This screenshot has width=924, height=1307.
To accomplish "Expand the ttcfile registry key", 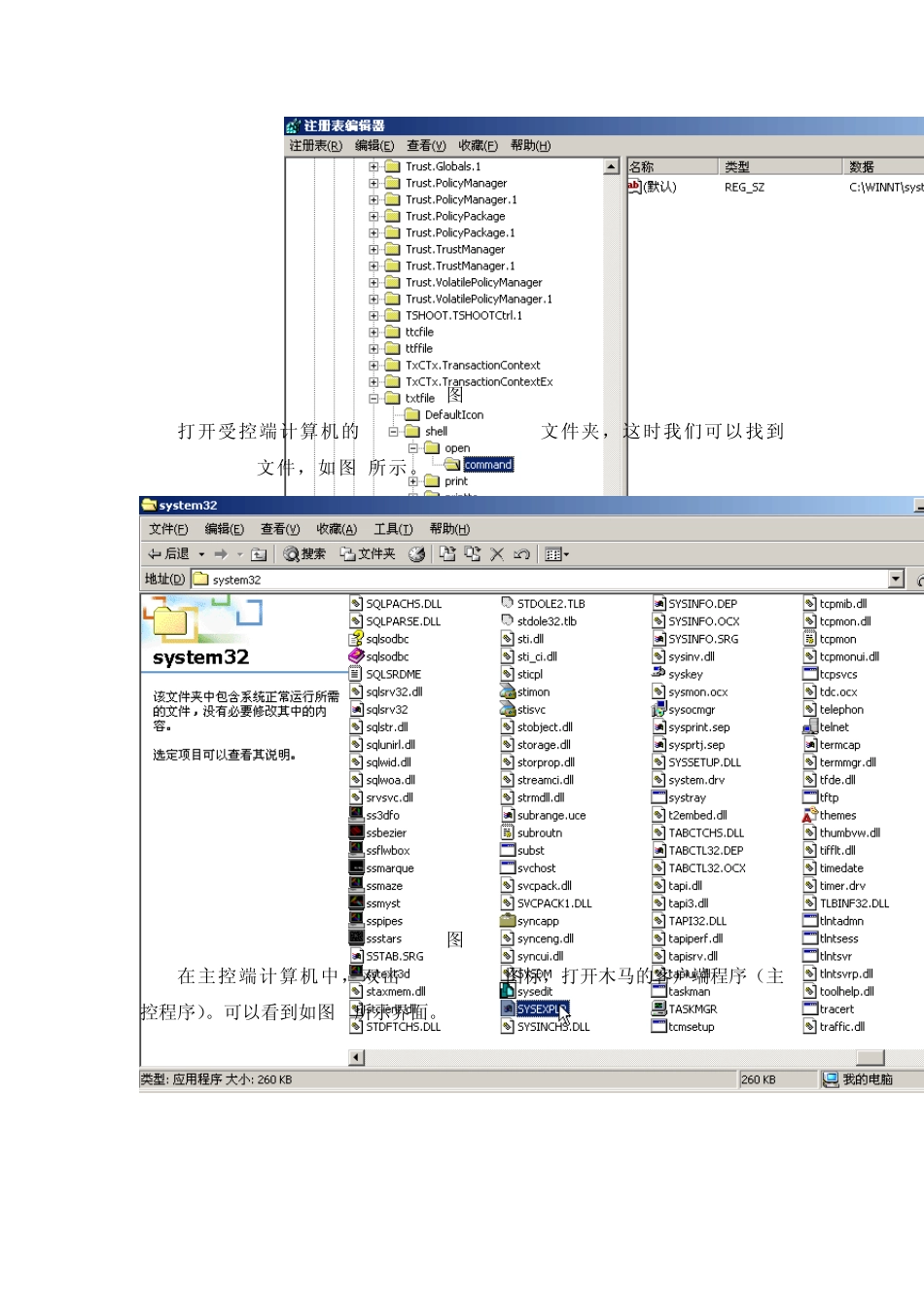I will pos(373,333).
